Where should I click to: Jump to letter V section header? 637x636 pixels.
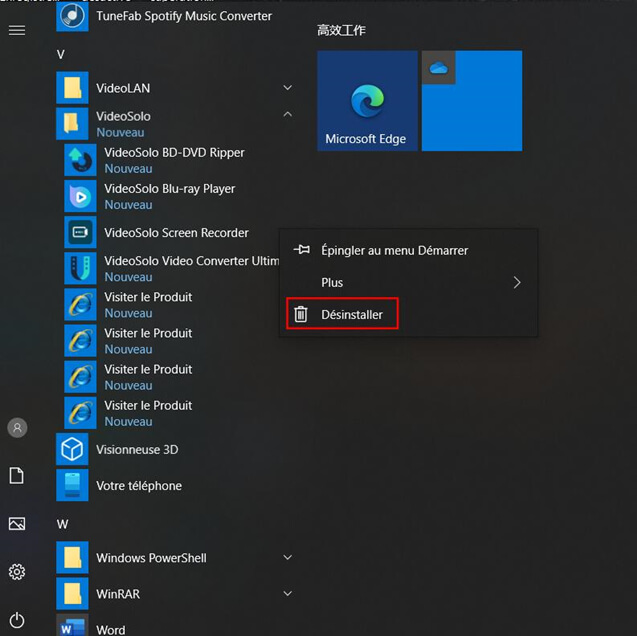pos(61,54)
